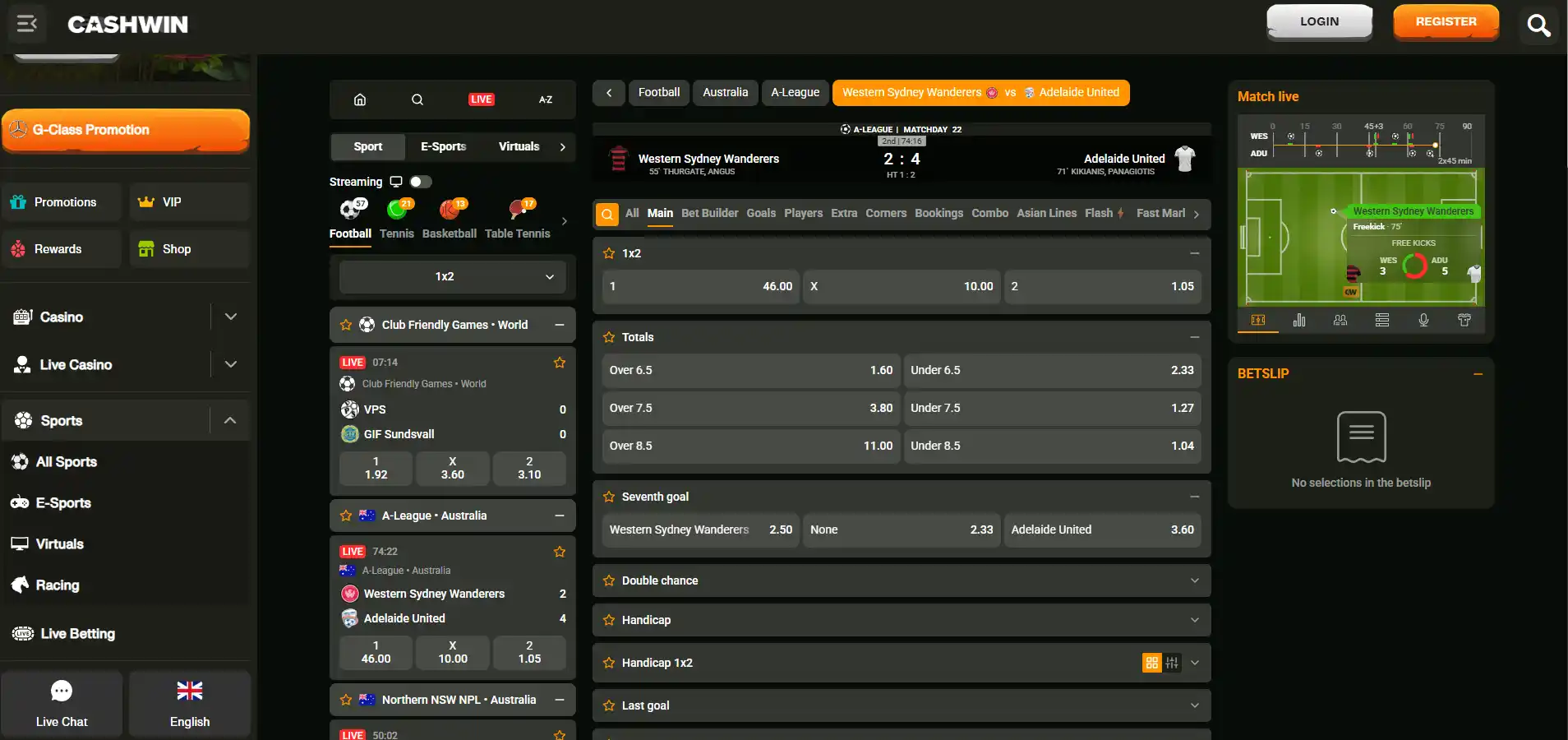Open the market search icon beside All
1568x740 pixels.
607,214
